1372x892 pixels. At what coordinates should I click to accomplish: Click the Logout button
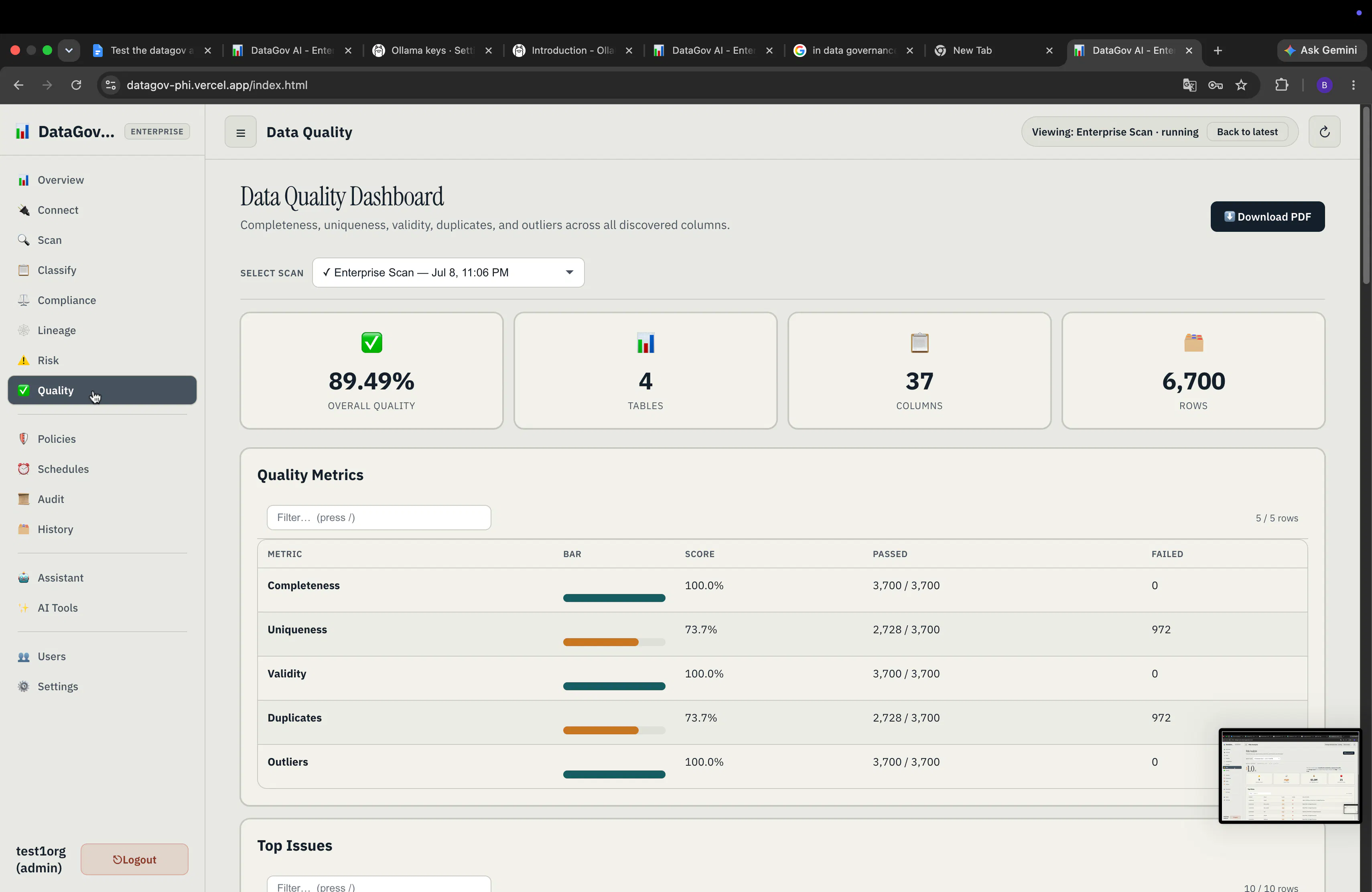(x=134, y=859)
